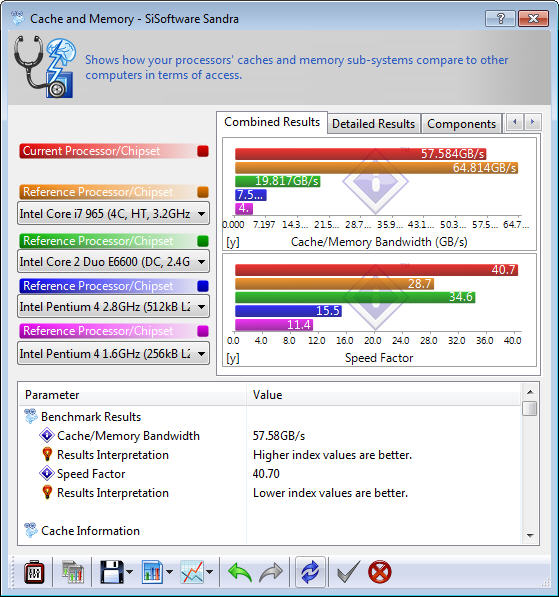Click the Cache Information heading icon
The height and width of the screenshot is (597, 559).
[x=31, y=530]
